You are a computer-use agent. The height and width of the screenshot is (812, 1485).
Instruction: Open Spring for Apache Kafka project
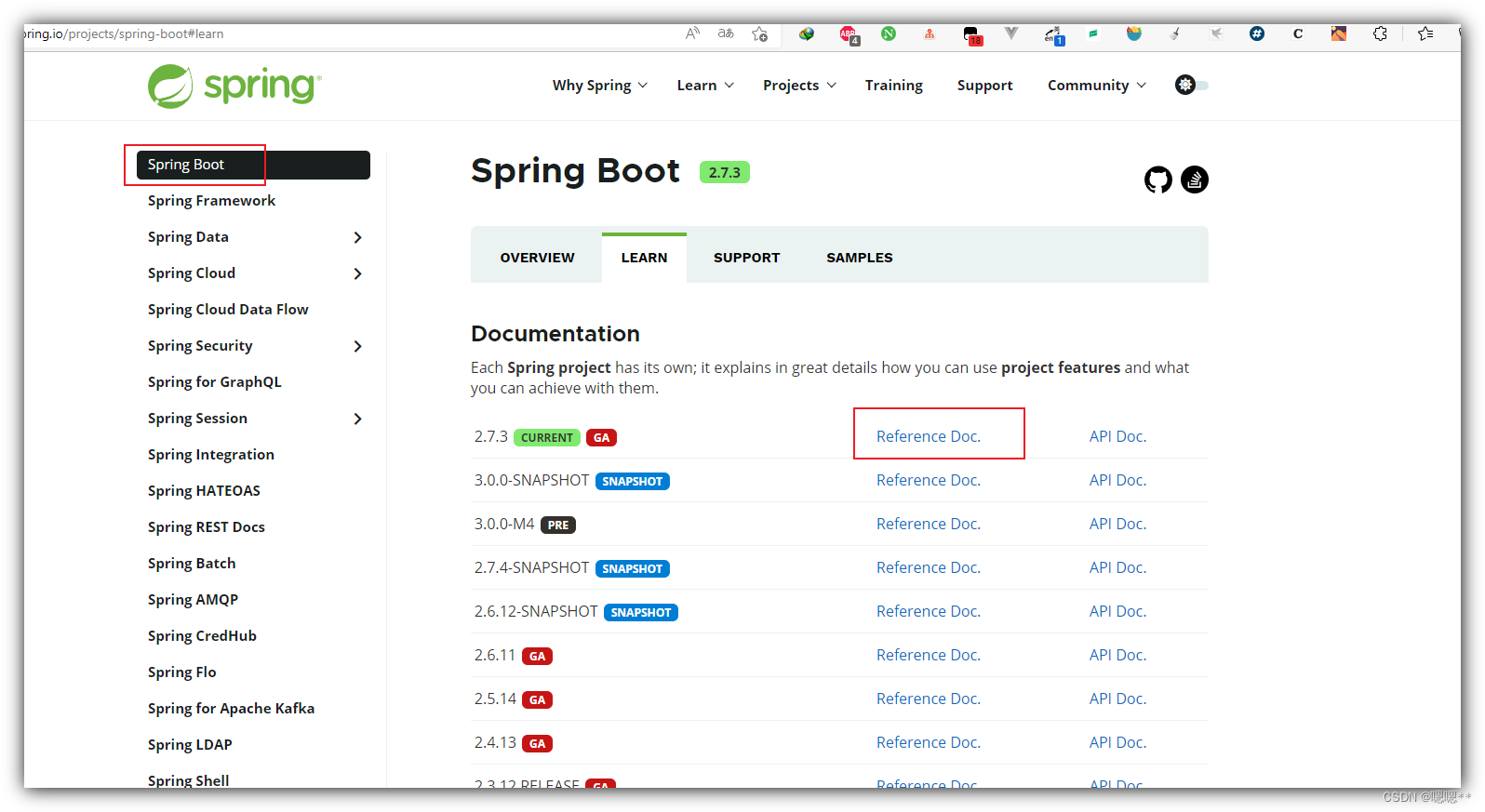(231, 709)
